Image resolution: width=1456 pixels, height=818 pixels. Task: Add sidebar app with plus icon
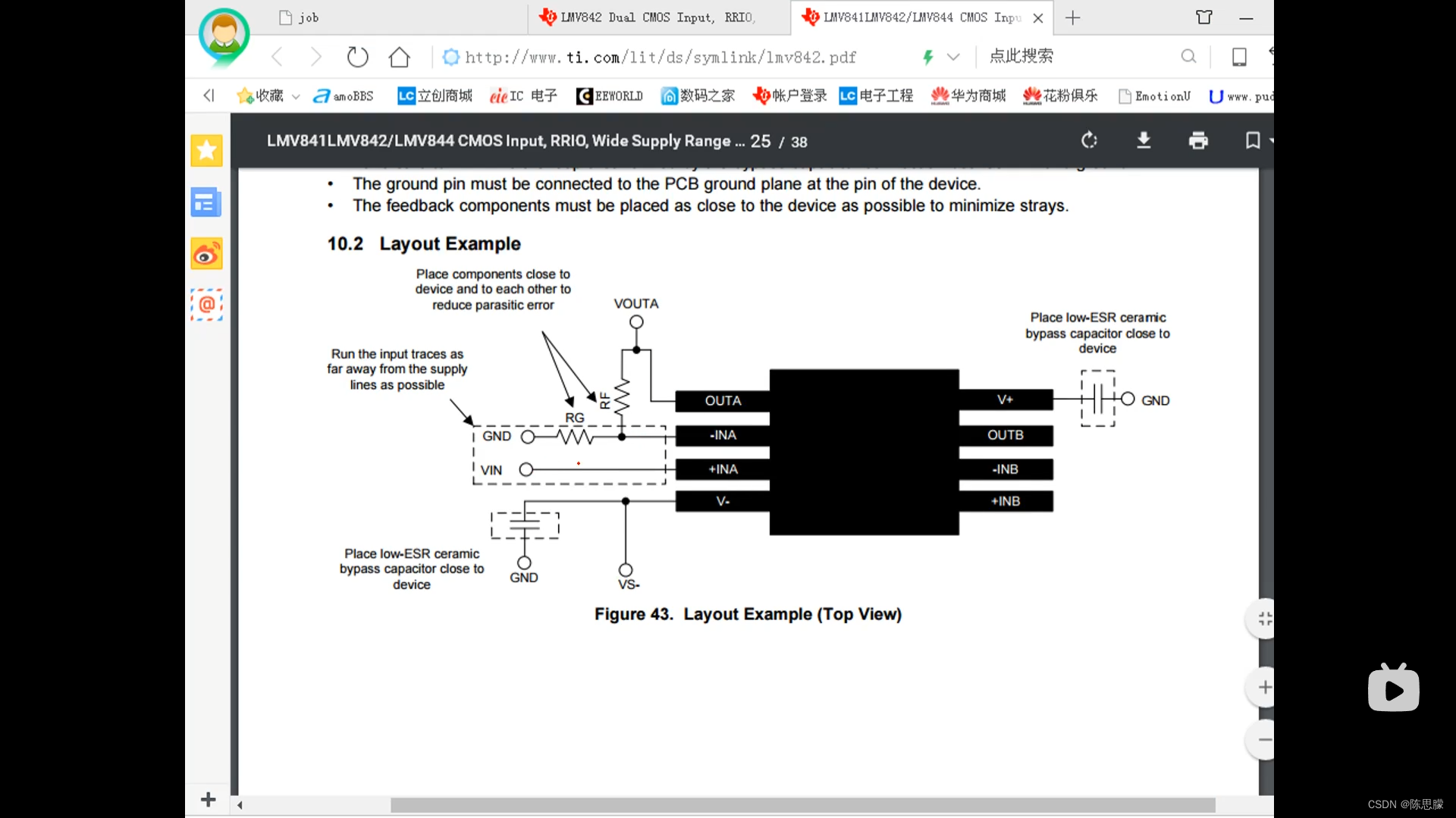[x=209, y=799]
